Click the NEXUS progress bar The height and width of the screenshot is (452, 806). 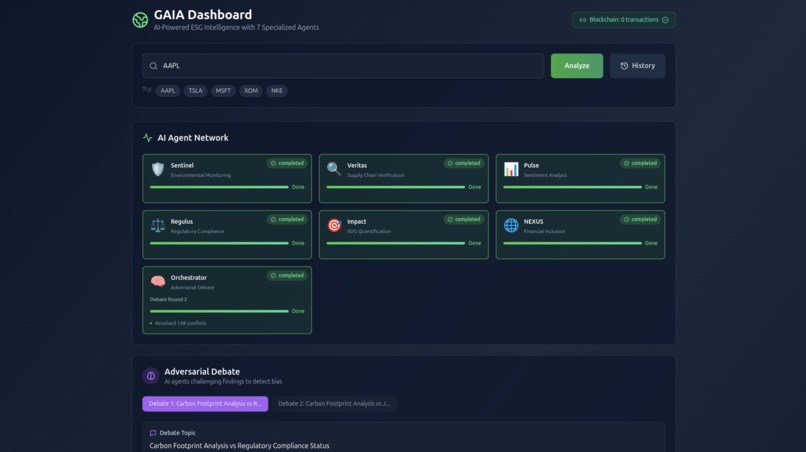point(572,243)
